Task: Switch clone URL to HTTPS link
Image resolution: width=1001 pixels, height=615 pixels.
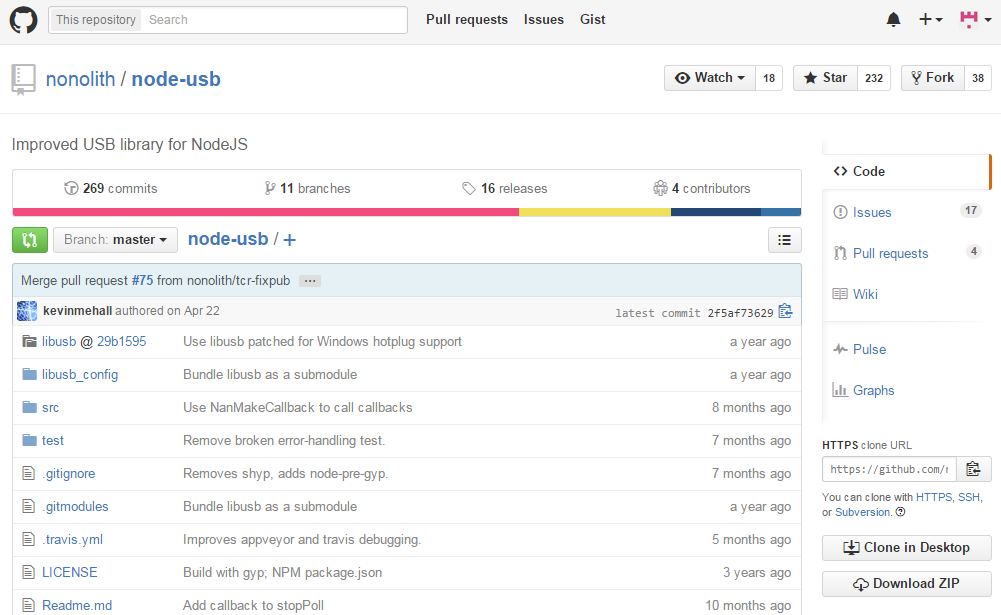Action: 934,497
